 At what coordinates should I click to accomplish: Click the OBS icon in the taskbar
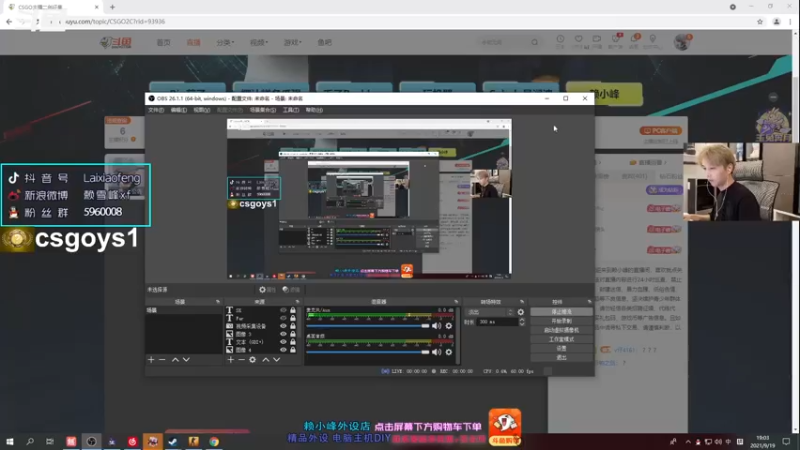point(91,442)
